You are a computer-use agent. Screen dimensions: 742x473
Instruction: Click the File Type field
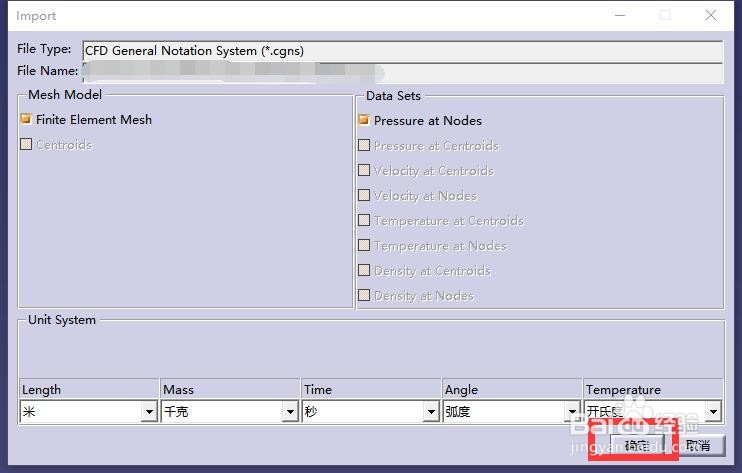click(403, 51)
